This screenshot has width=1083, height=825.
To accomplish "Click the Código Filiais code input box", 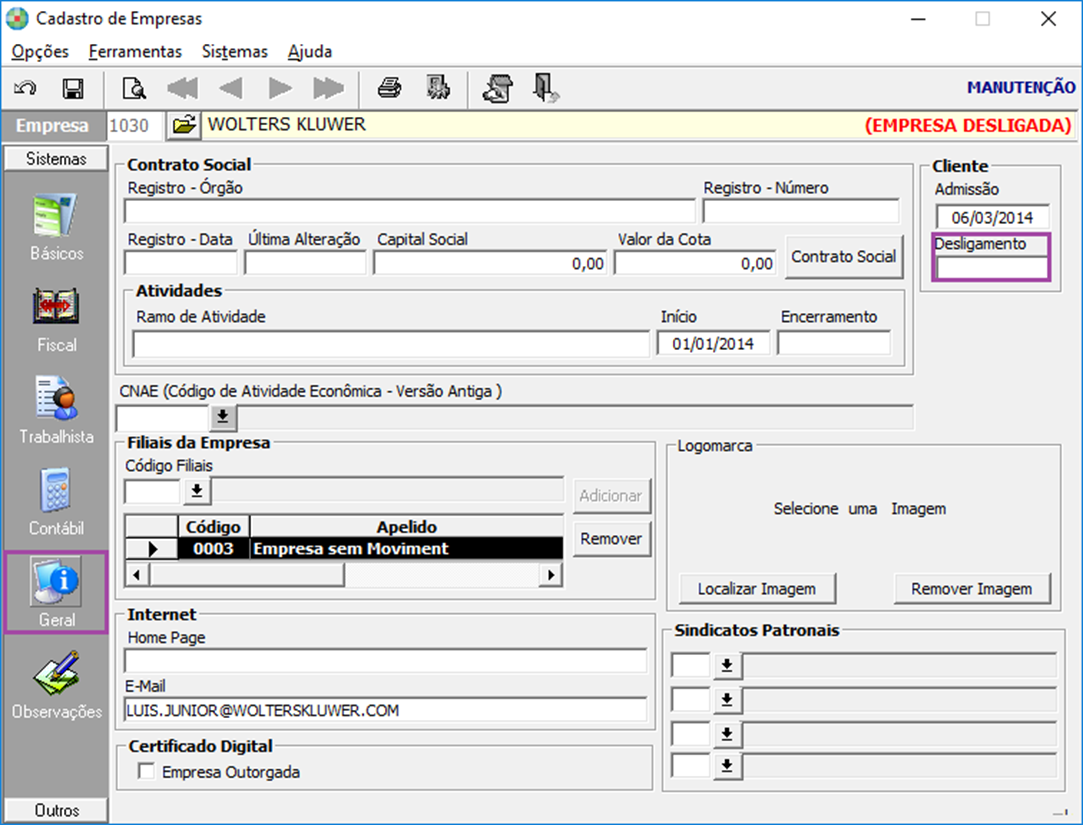I will (153, 491).
